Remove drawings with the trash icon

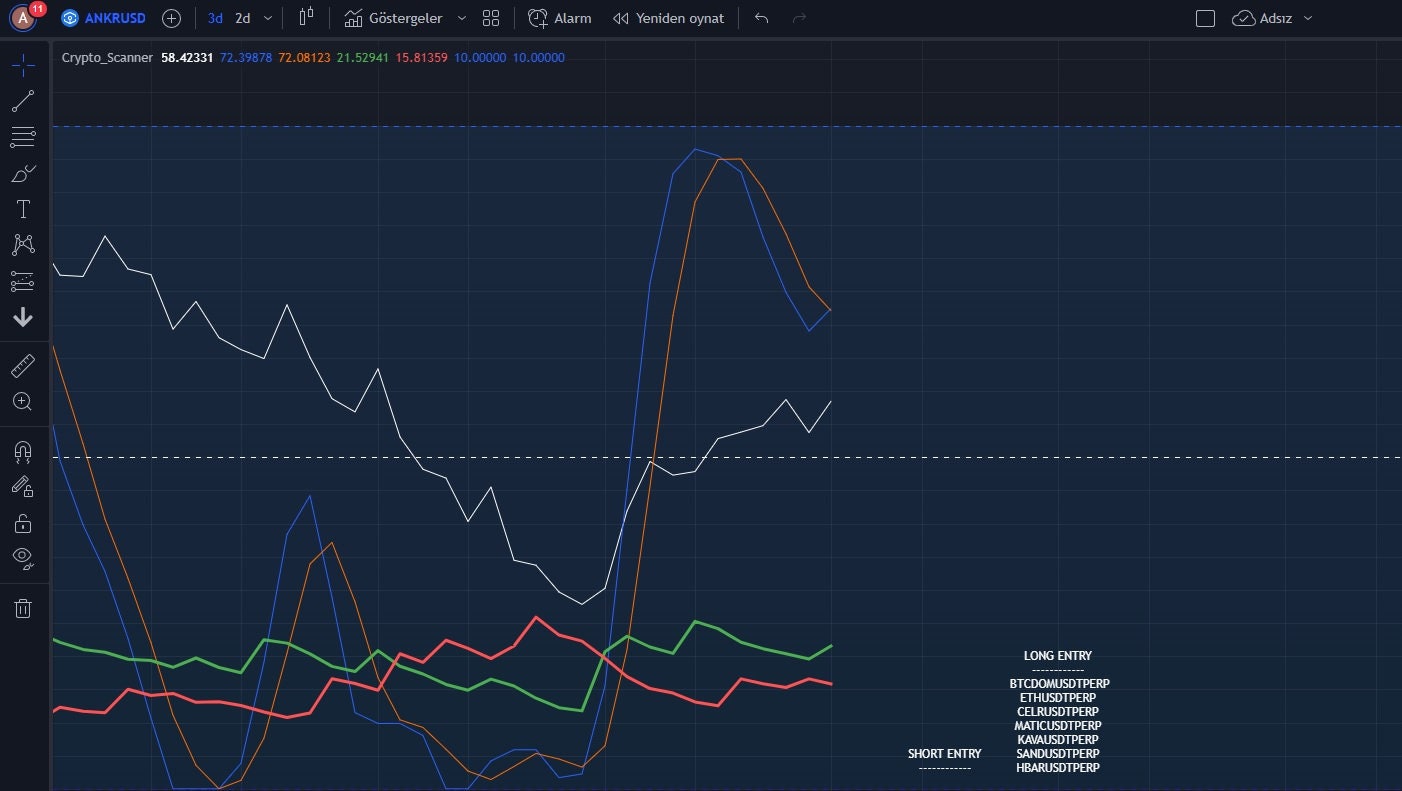coord(23,608)
